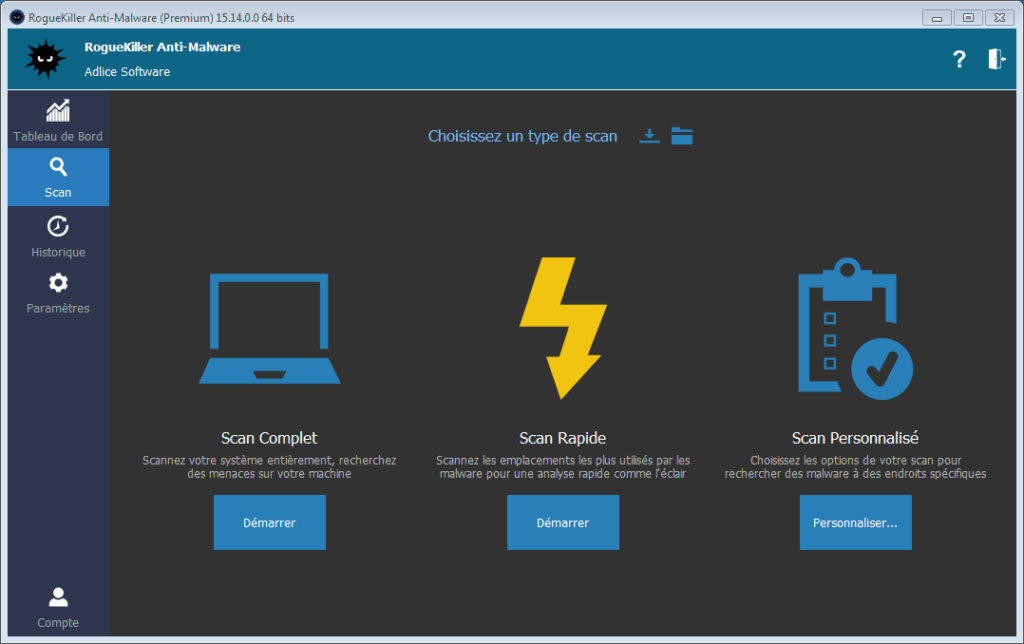
Task: Click the laptop icon for Scan Complet
Action: [269, 329]
